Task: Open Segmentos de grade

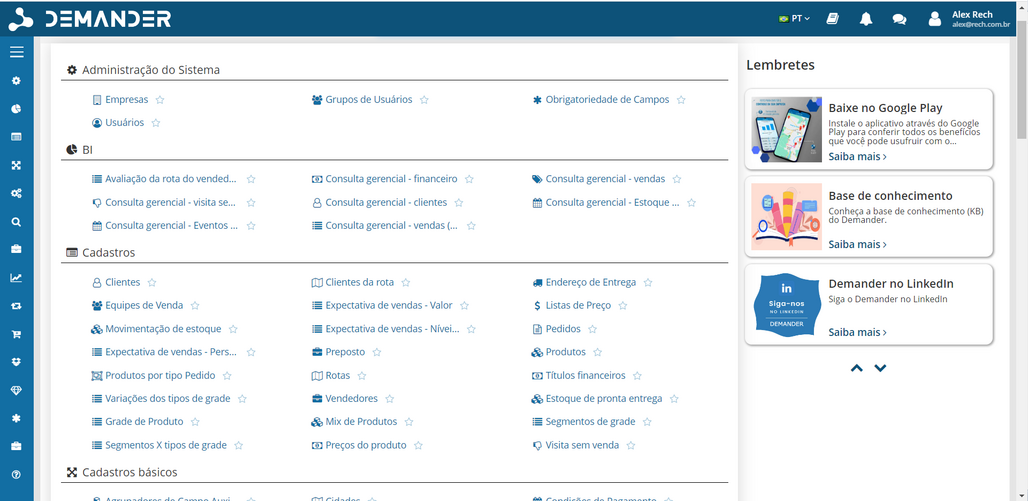Action: tap(590, 421)
